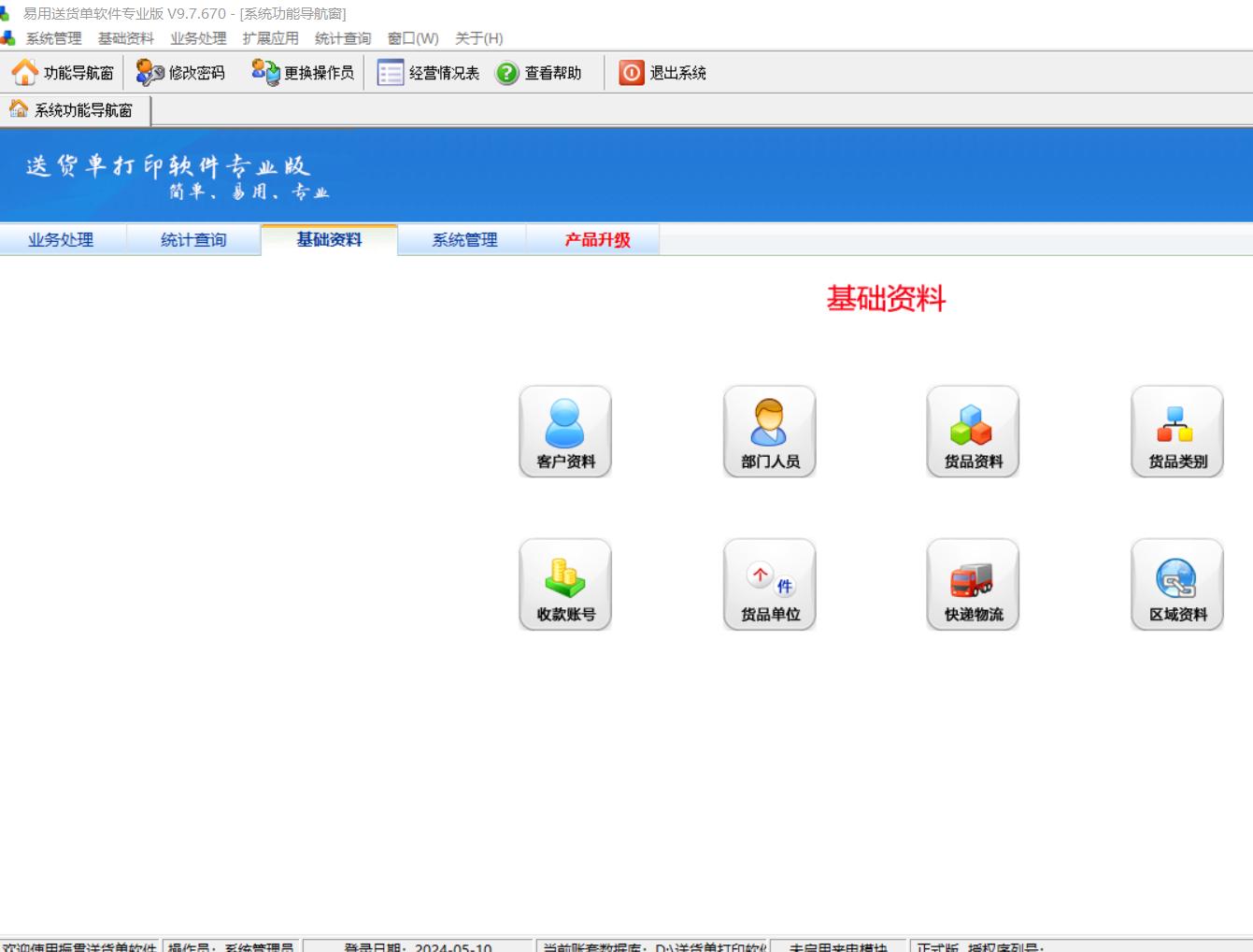Open the 货品类别 goods category icon
The image size is (1253, 952).
pos(1177,432)
